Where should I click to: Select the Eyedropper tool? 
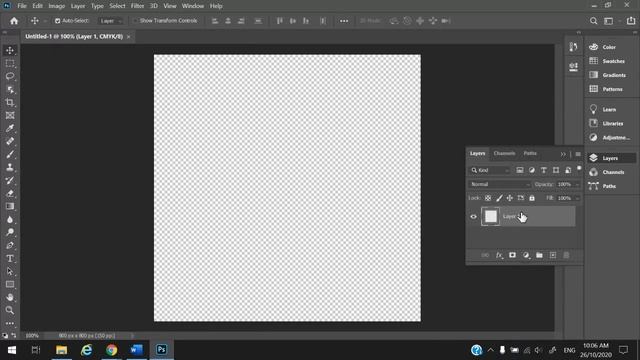(x=10, y=129)
